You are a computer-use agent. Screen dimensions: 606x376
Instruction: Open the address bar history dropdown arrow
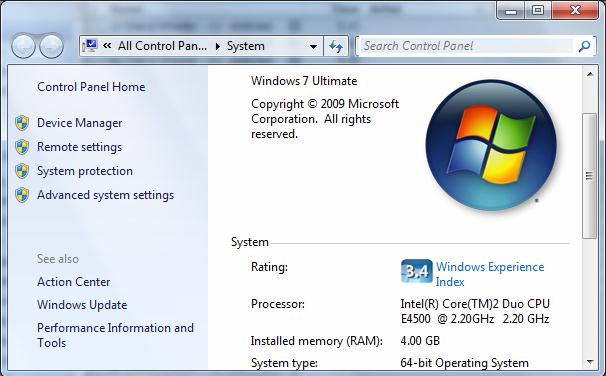(313, 47)
